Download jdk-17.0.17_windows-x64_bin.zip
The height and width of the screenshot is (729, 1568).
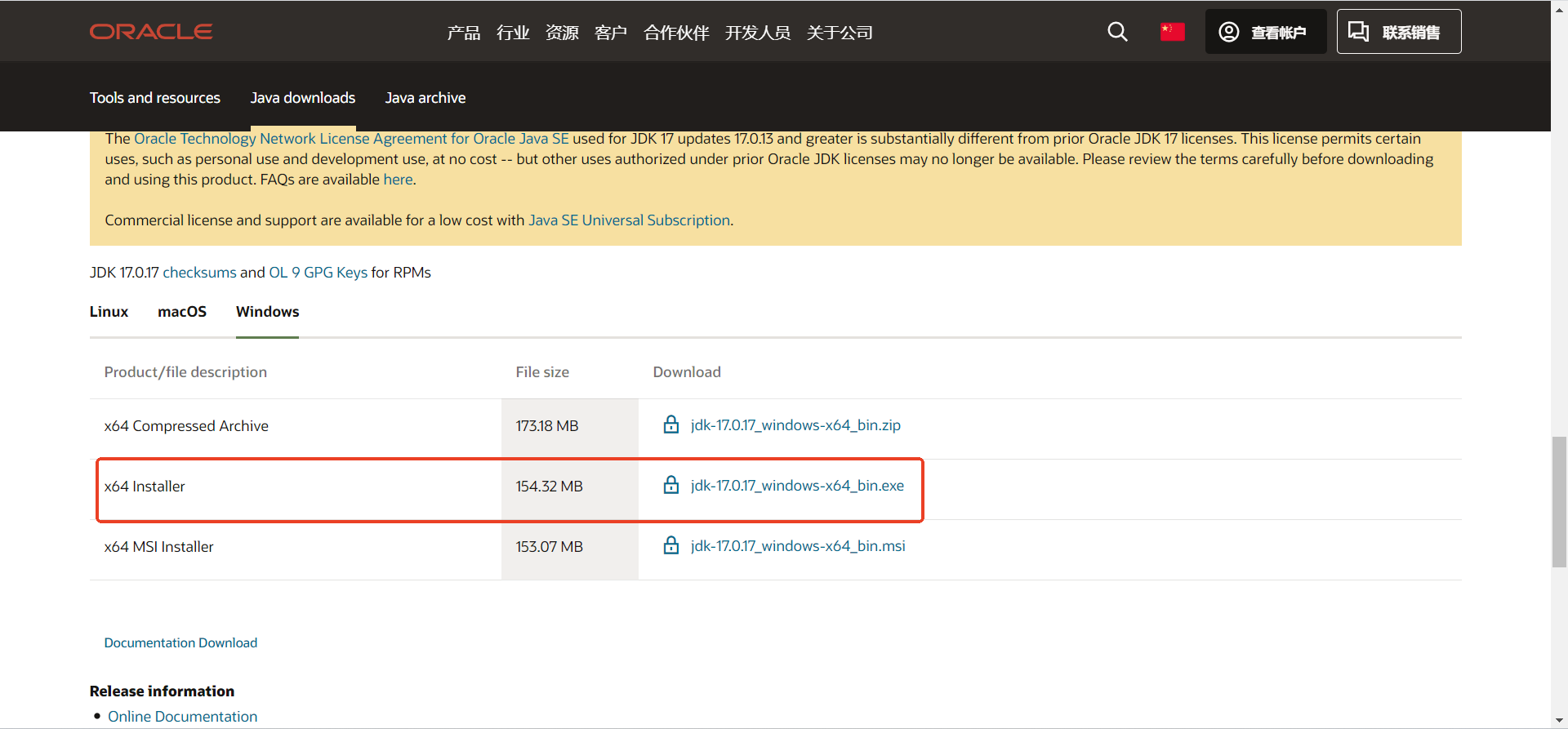click(795, 425)
